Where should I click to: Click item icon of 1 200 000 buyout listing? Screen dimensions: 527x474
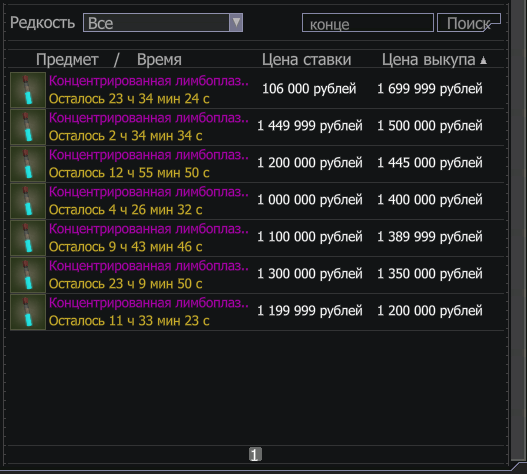pyautogui.click(x=28, y=312)
